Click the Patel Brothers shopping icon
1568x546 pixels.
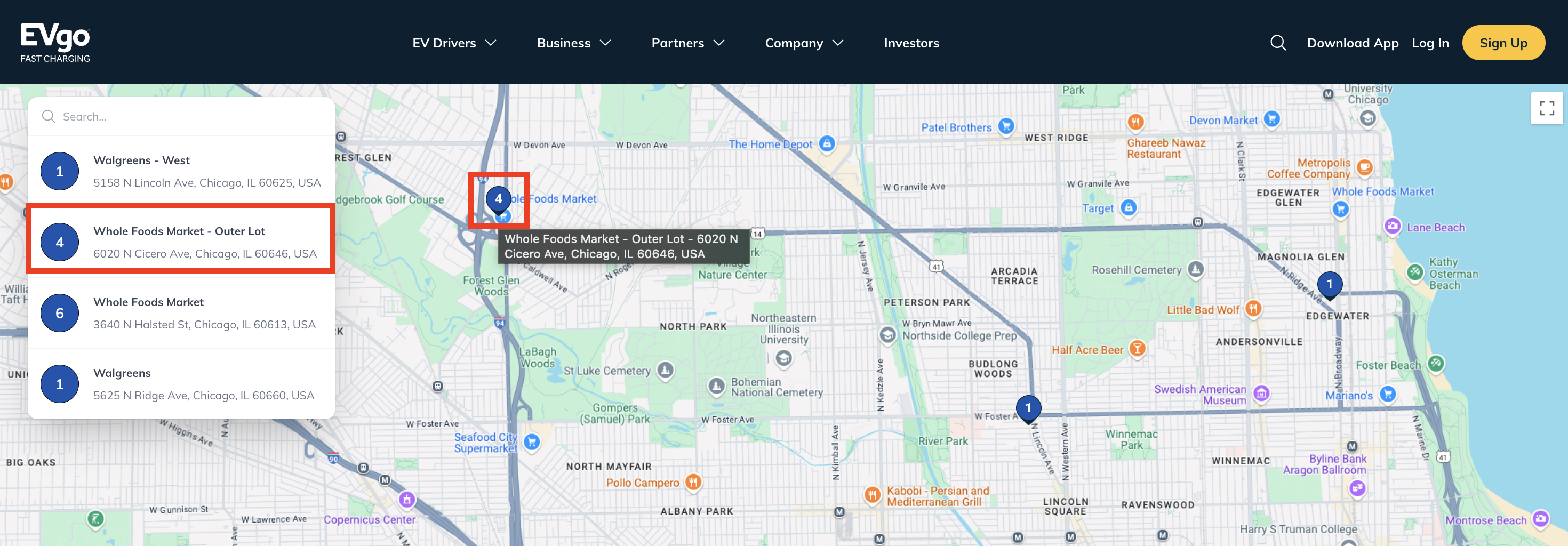click(1006, 126)
